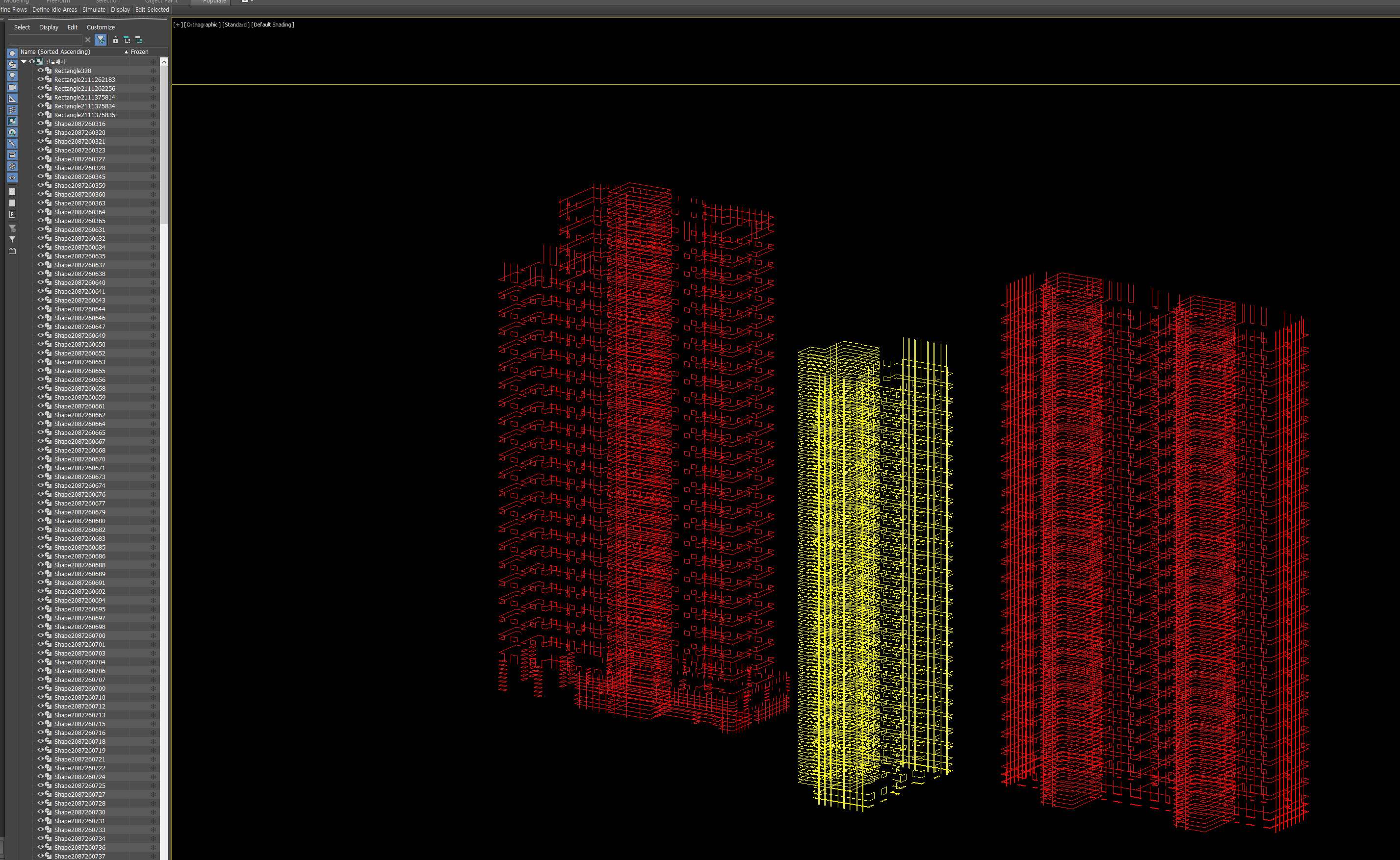Click the highlighted selection filter funnel icon
The image size is (1400, 860).
tap(101, 40)
